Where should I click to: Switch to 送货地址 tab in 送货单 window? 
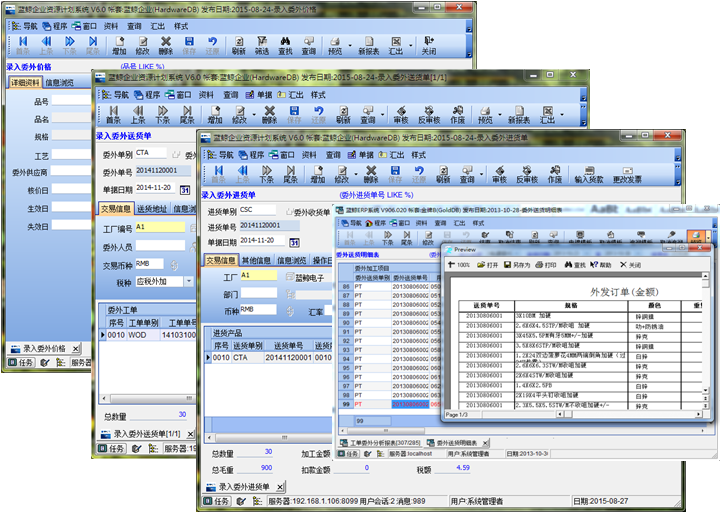[152, 209]
